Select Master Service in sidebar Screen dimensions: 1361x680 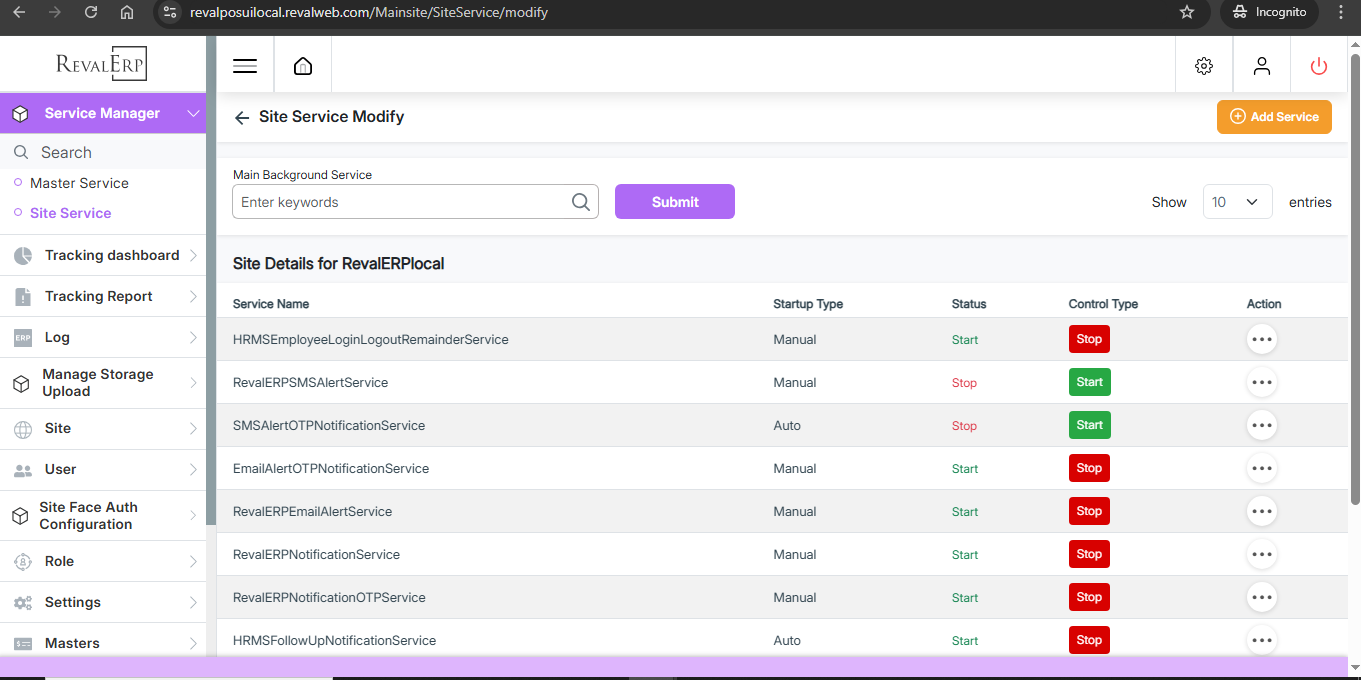click(79, 183)
